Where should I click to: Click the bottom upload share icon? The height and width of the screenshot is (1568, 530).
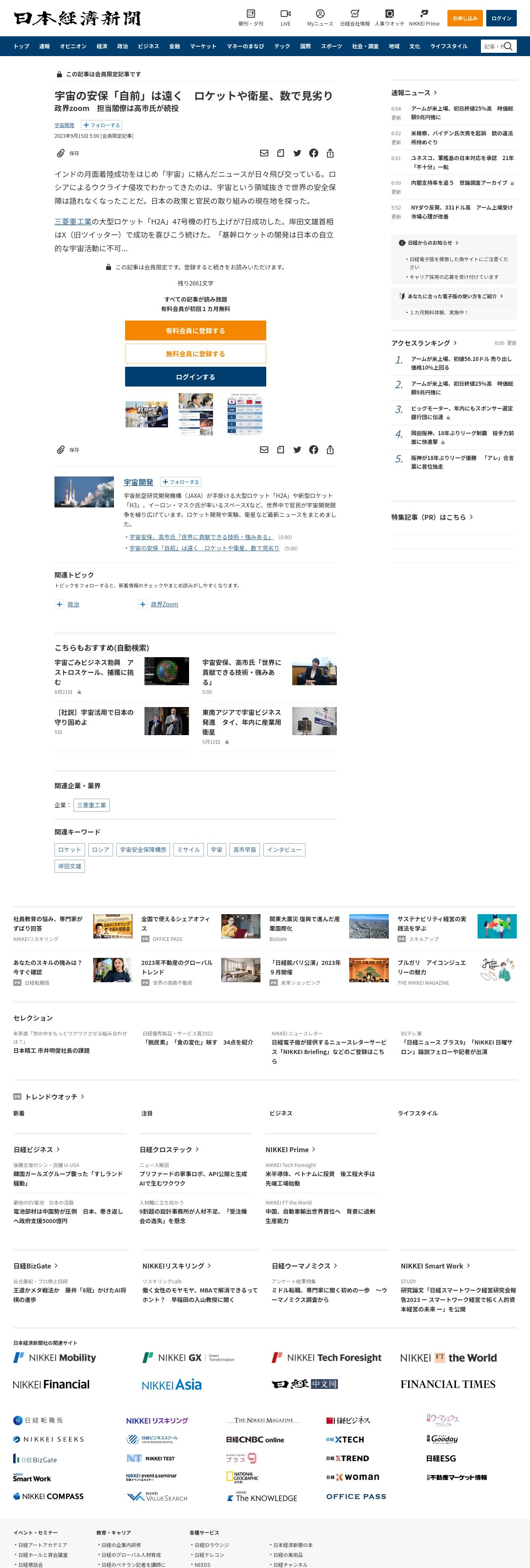(x=329, y=450)
